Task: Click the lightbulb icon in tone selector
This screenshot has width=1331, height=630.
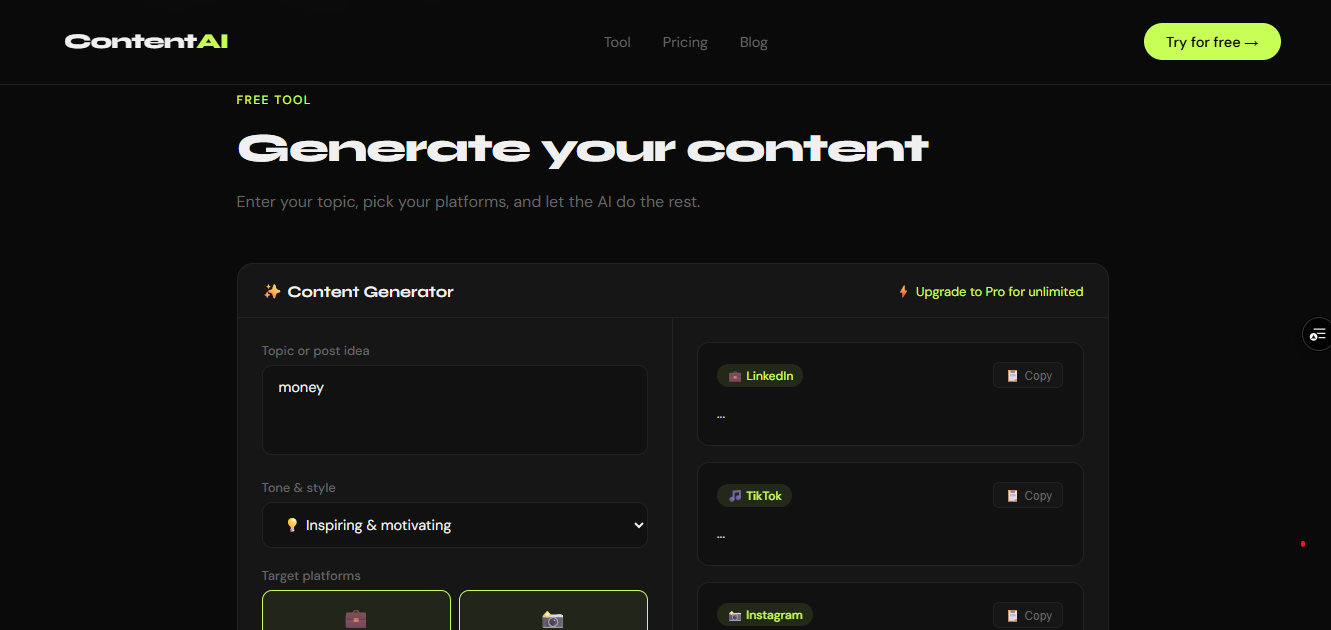Action: point(292,525)
